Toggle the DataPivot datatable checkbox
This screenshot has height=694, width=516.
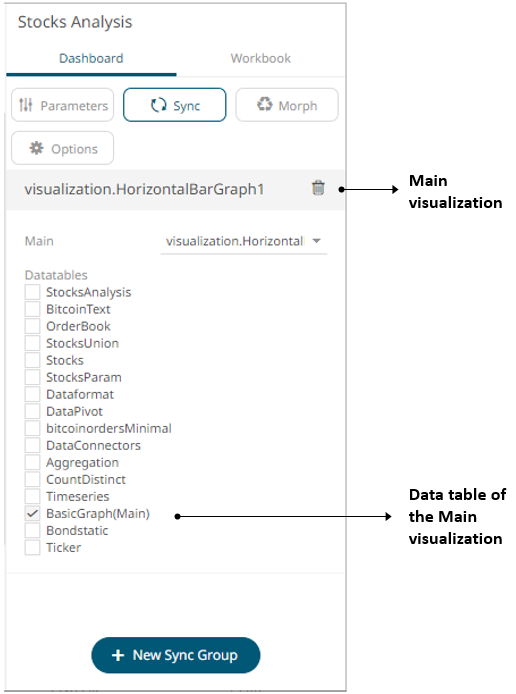click(x=32, y=411)
